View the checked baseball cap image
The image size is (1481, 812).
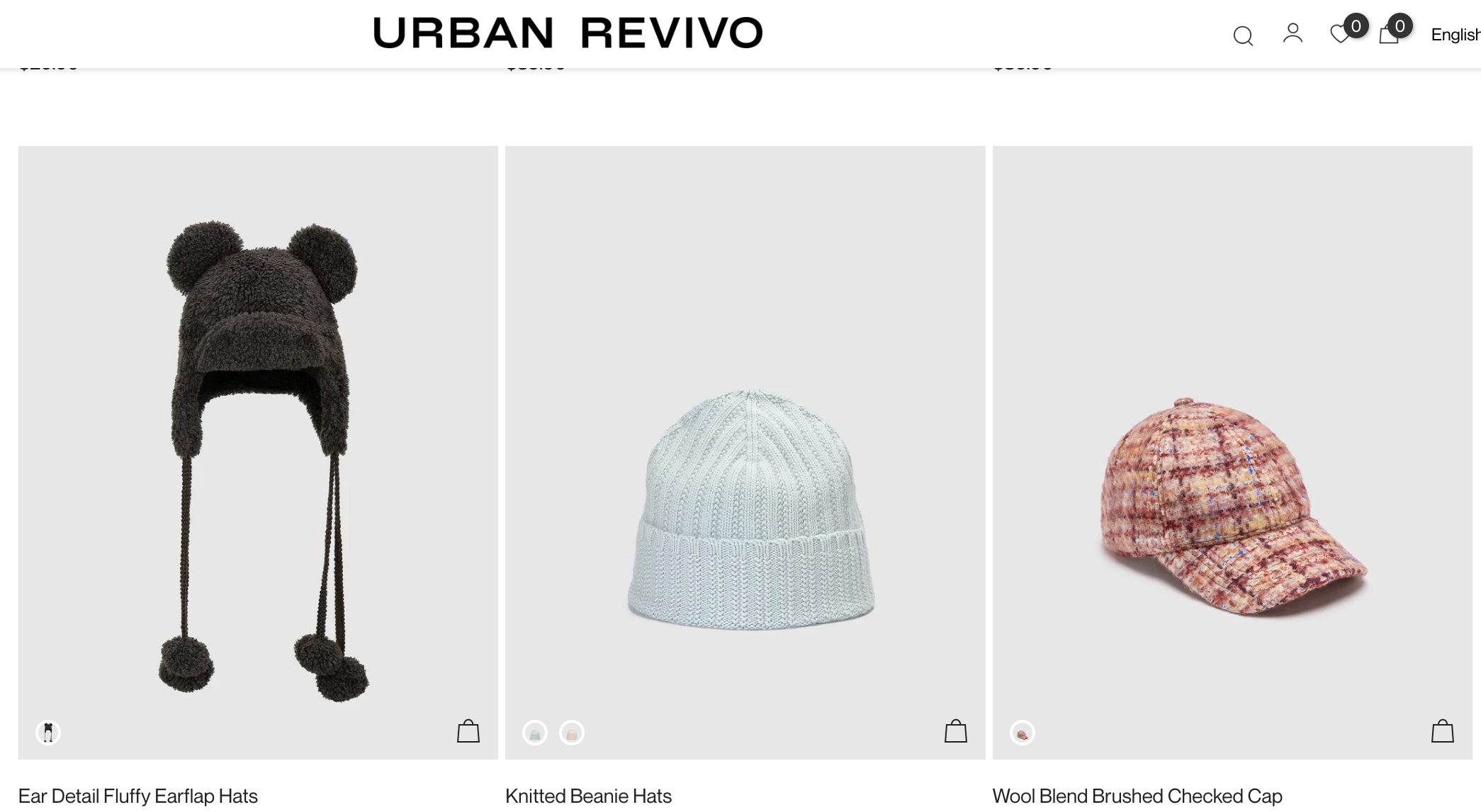coord(1232,453)
